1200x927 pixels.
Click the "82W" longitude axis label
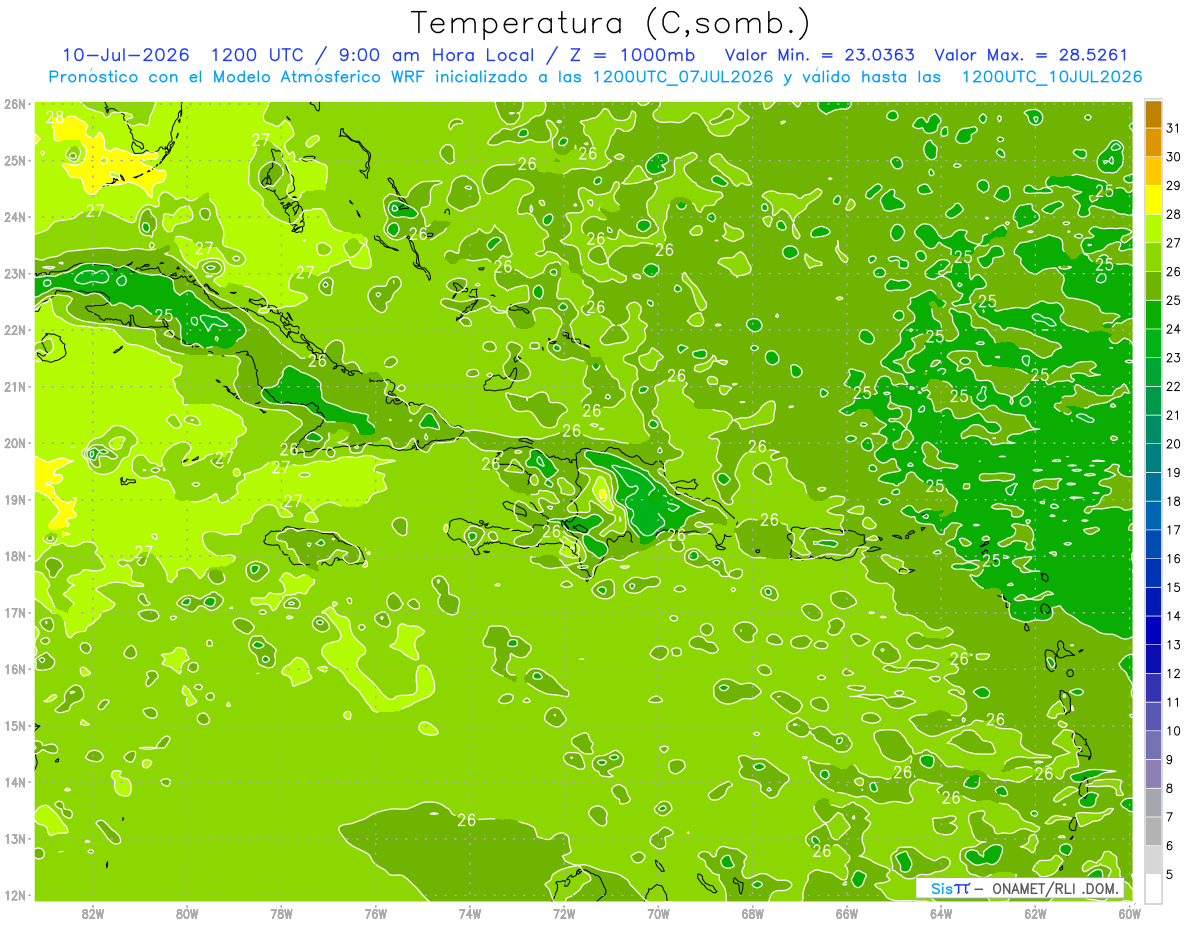(x=92, y=913)
